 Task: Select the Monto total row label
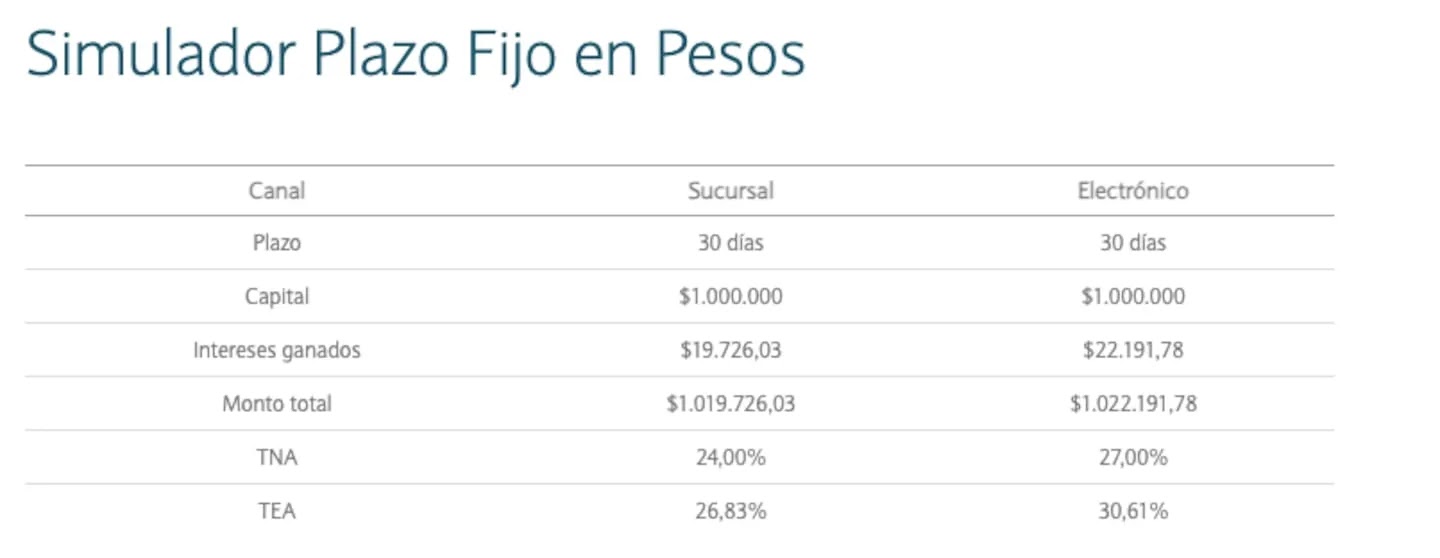coord(277,404)
